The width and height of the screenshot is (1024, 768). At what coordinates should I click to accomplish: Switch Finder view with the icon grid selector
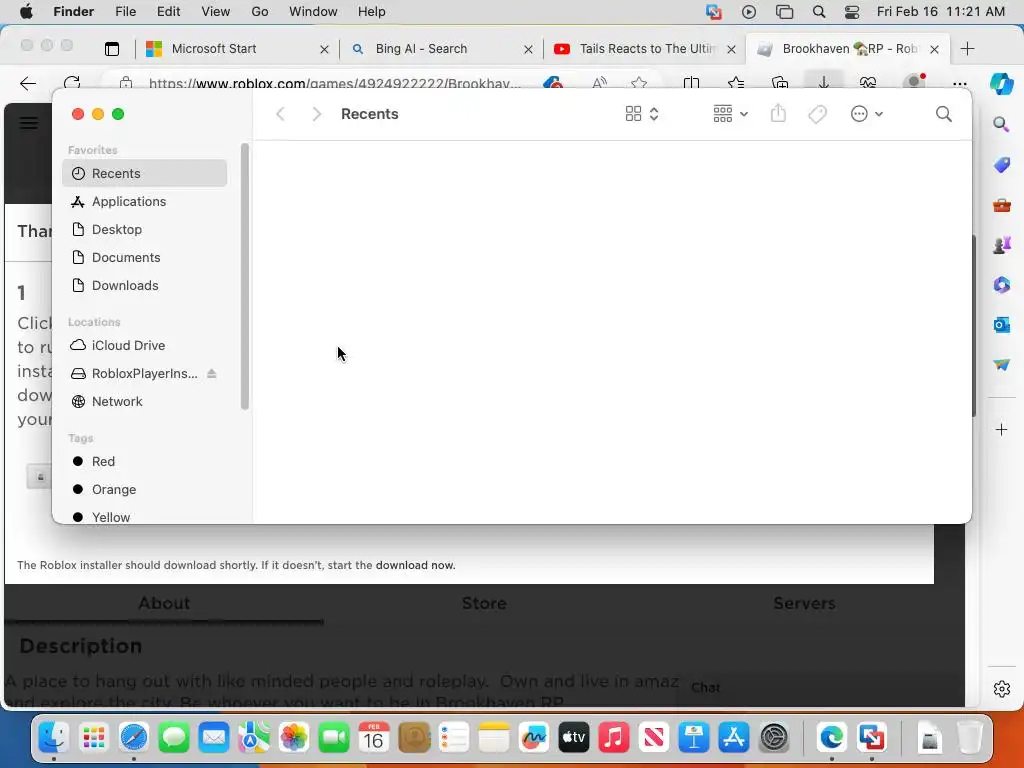[641, 114]
